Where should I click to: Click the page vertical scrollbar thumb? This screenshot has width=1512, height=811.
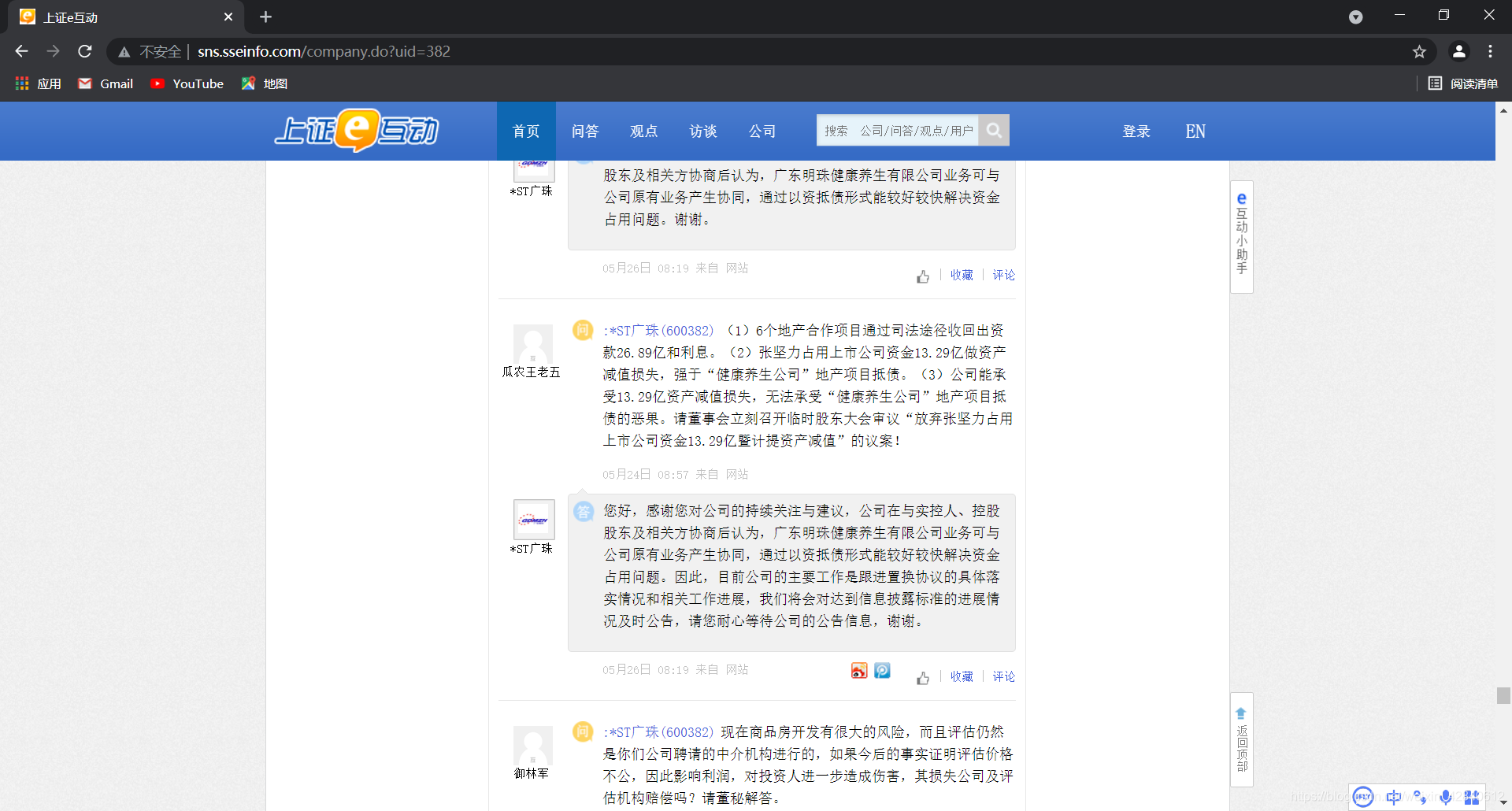tap(1503, 695)
